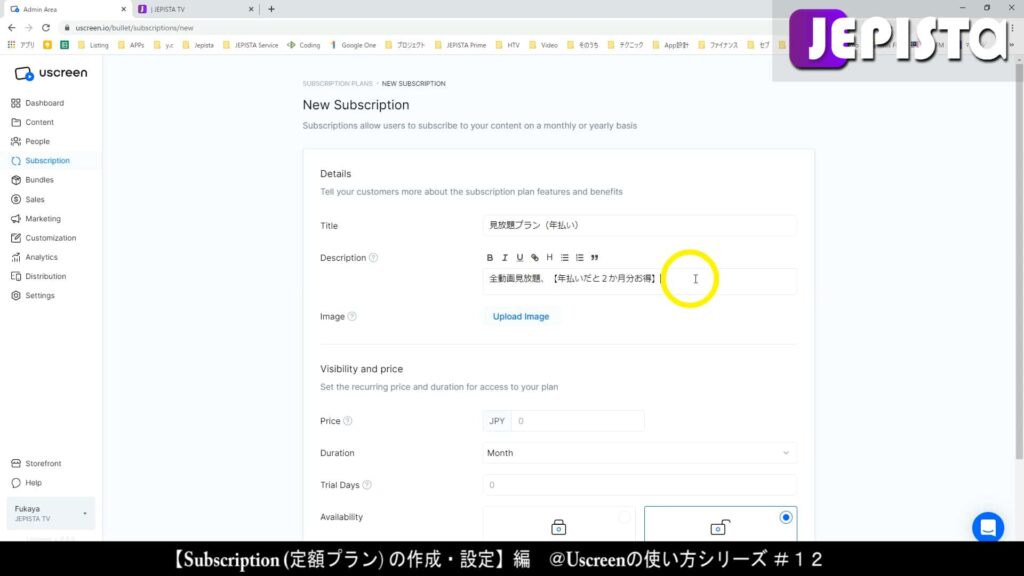Close the JEPISTA TV tab

pyautogui.click(x=251, y=9)
